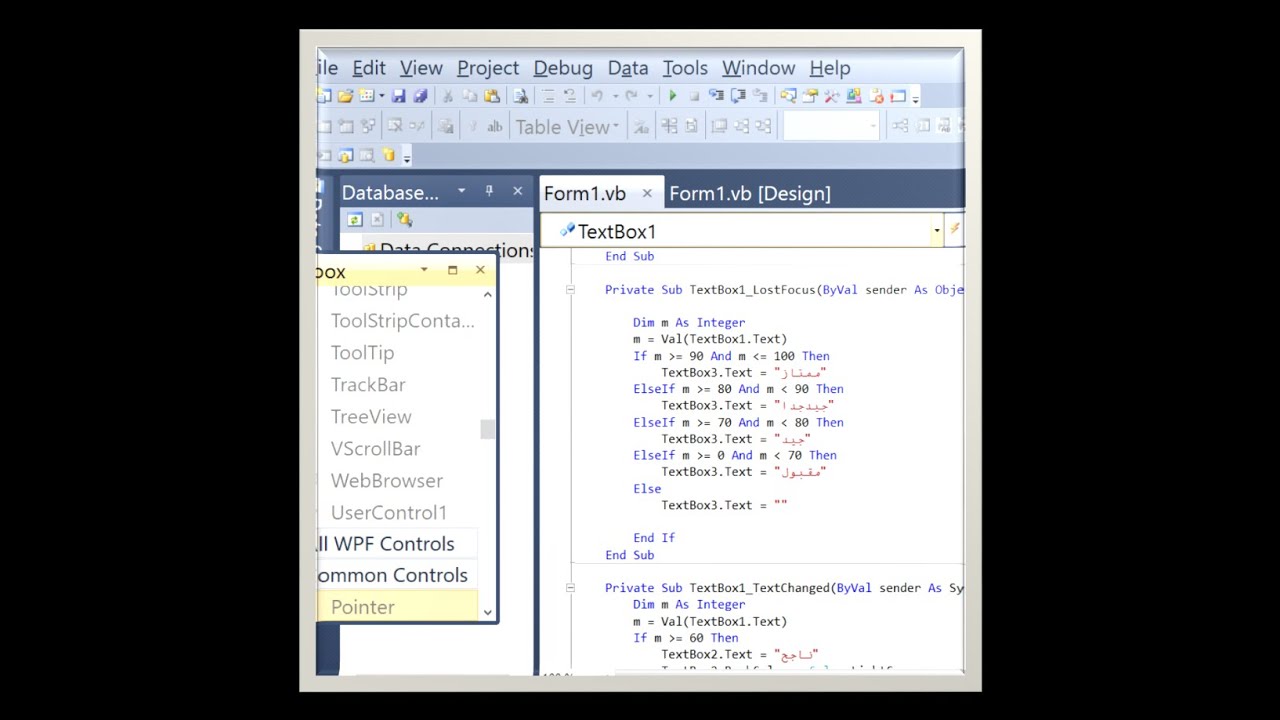Select the WebBrowser toolbox item
The width and height of the screenshot is (1280, 720).
pyautogui.click(x=387, y=481)
